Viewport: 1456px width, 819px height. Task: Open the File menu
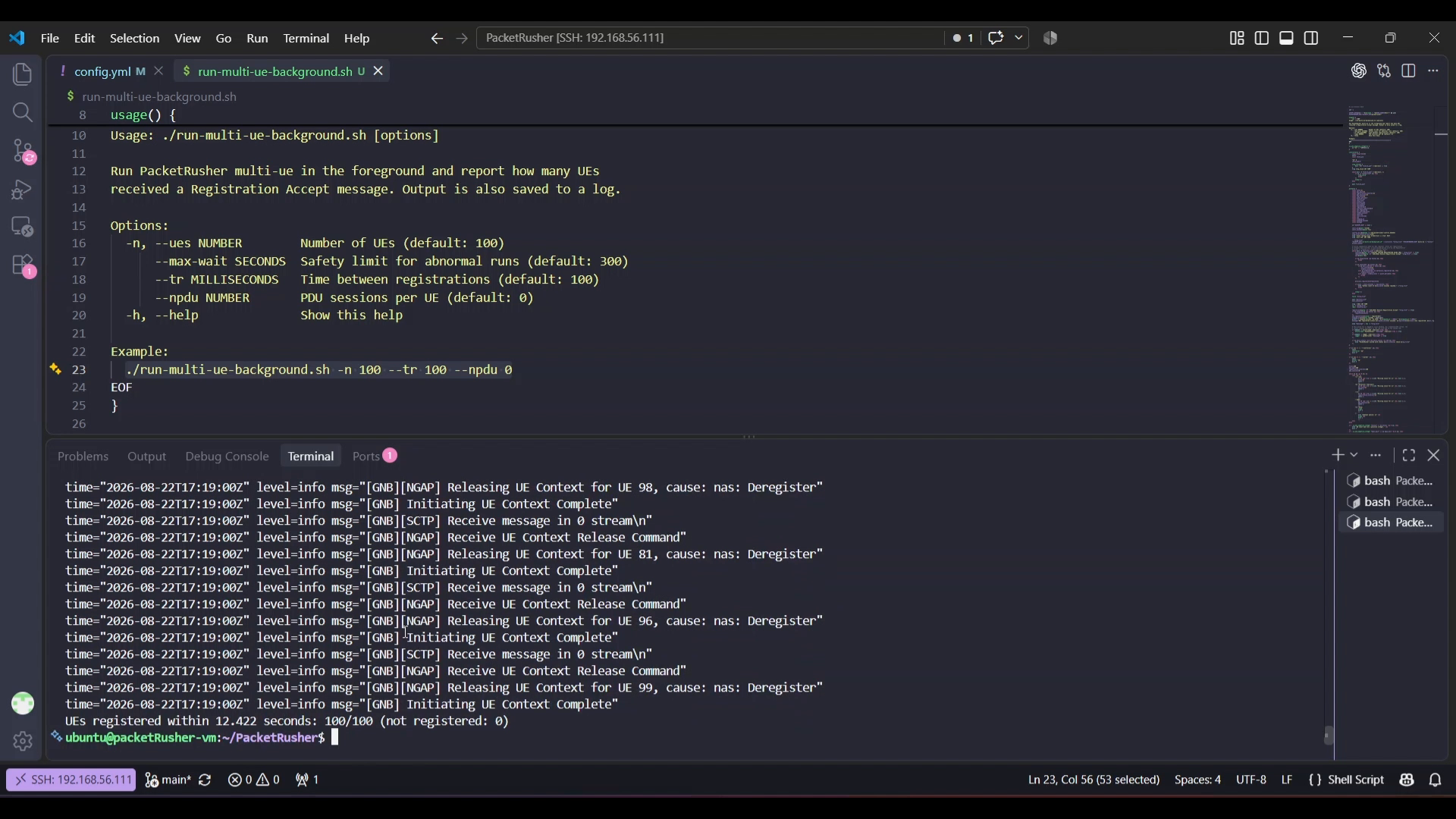click(50, 38)
